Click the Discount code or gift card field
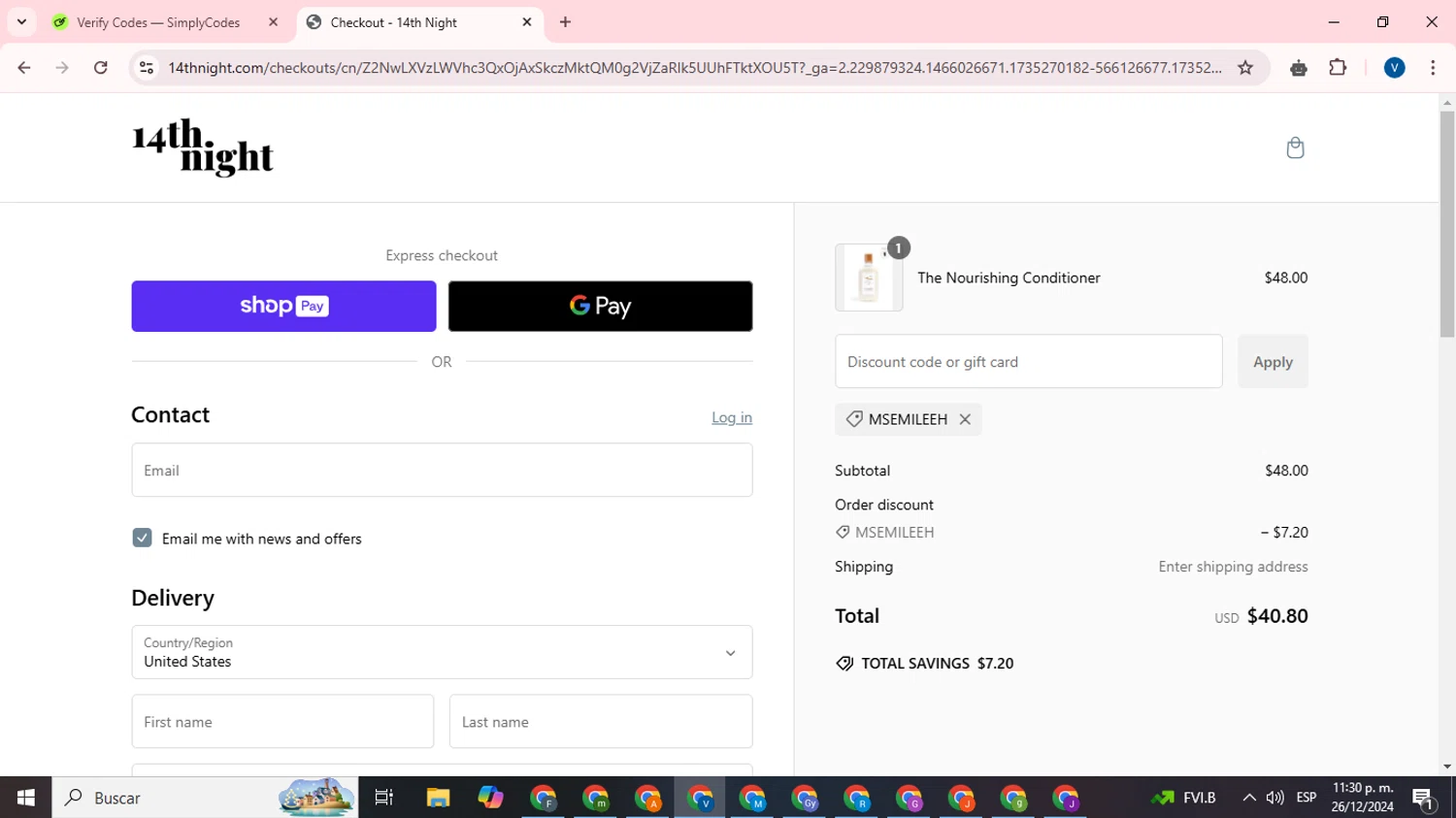This screenshot has height=818, width=1456. pyautogui.click(x=1029, y=362)
